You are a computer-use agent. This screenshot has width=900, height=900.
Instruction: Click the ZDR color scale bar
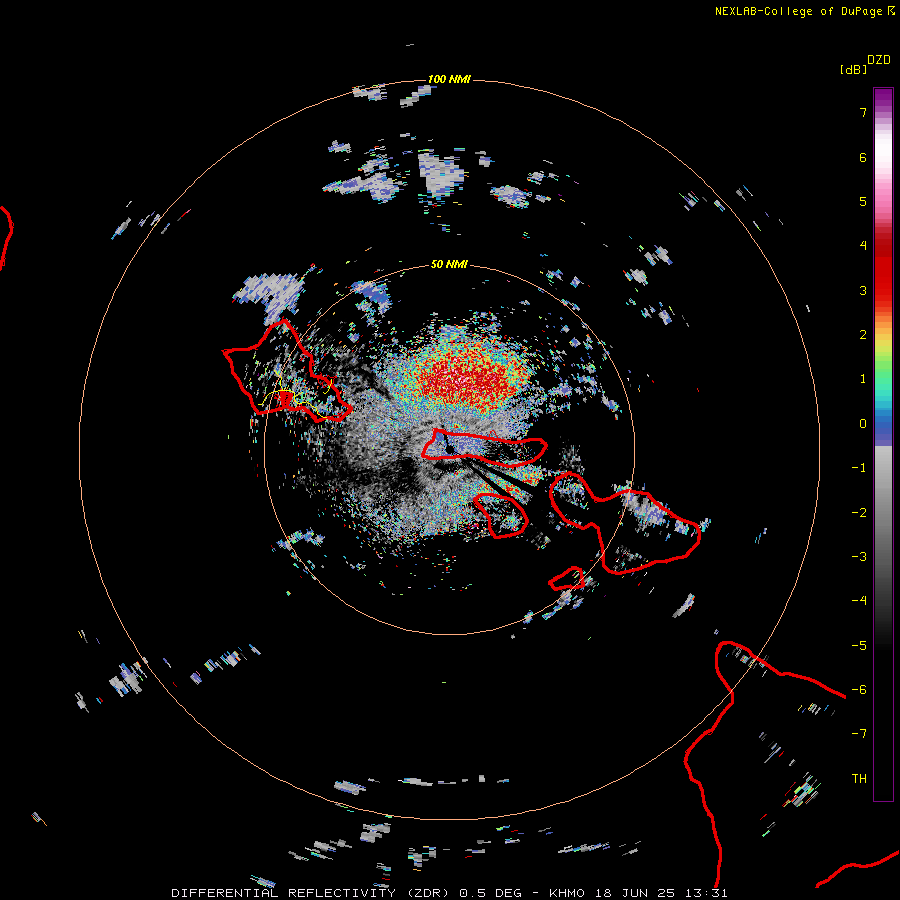point(883,444)
